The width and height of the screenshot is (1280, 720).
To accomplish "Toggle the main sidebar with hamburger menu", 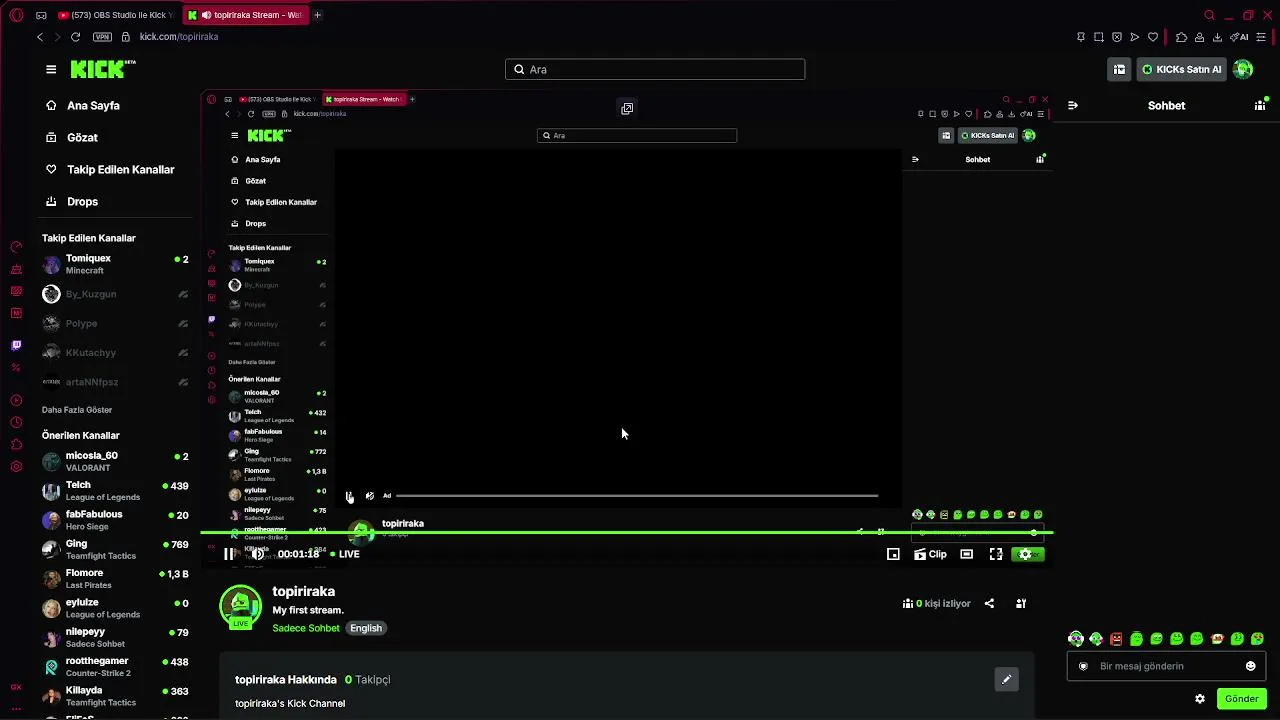I will click(x=51, y=69).
